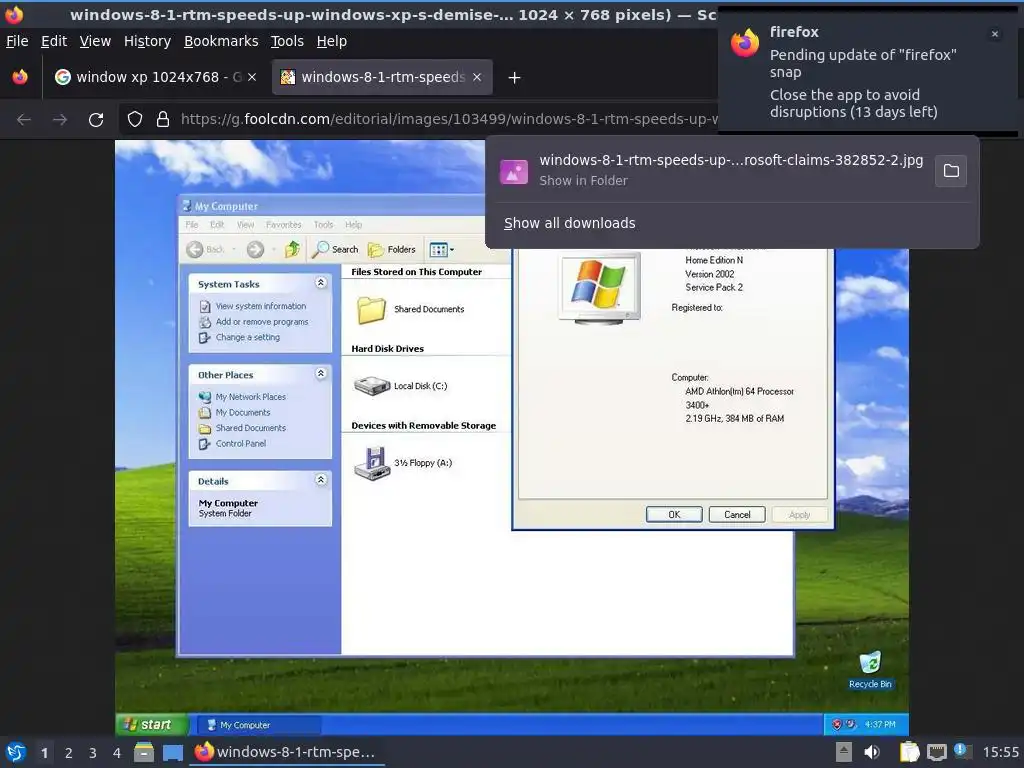1024x768 pixels.
Task: Open the clipboard manager tray icon
Action: 909,752
